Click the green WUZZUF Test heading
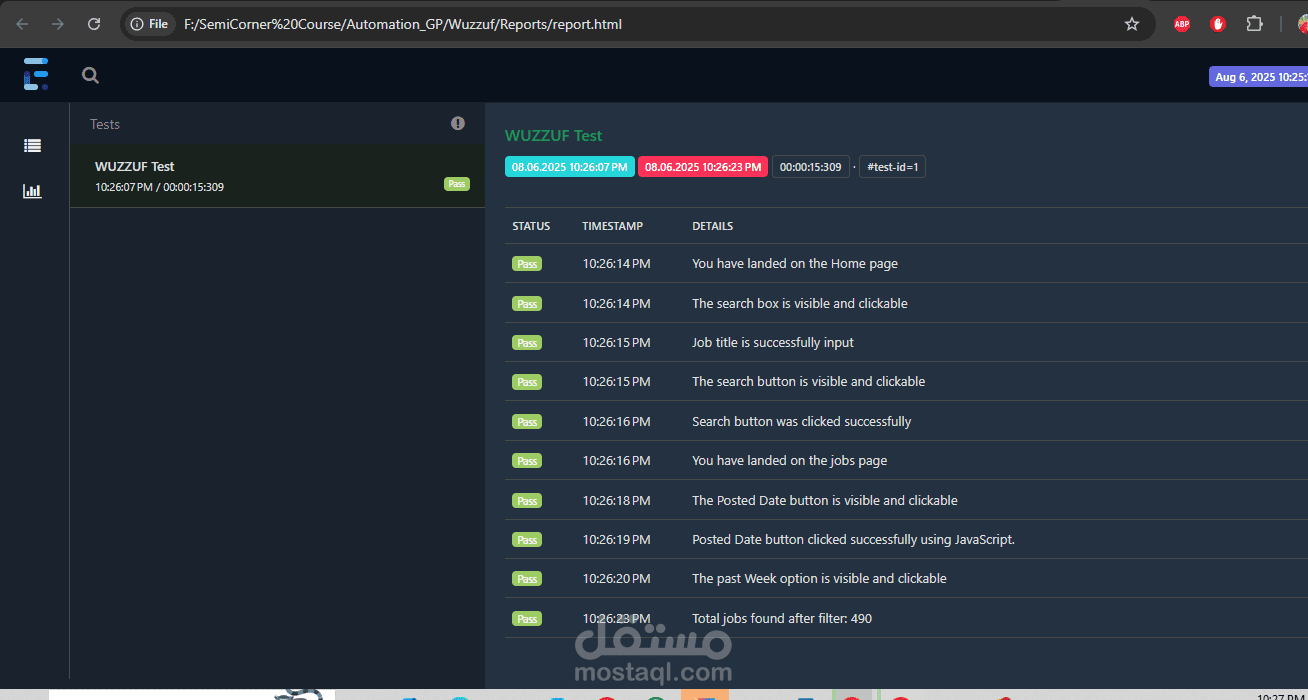 click(553, 136)
